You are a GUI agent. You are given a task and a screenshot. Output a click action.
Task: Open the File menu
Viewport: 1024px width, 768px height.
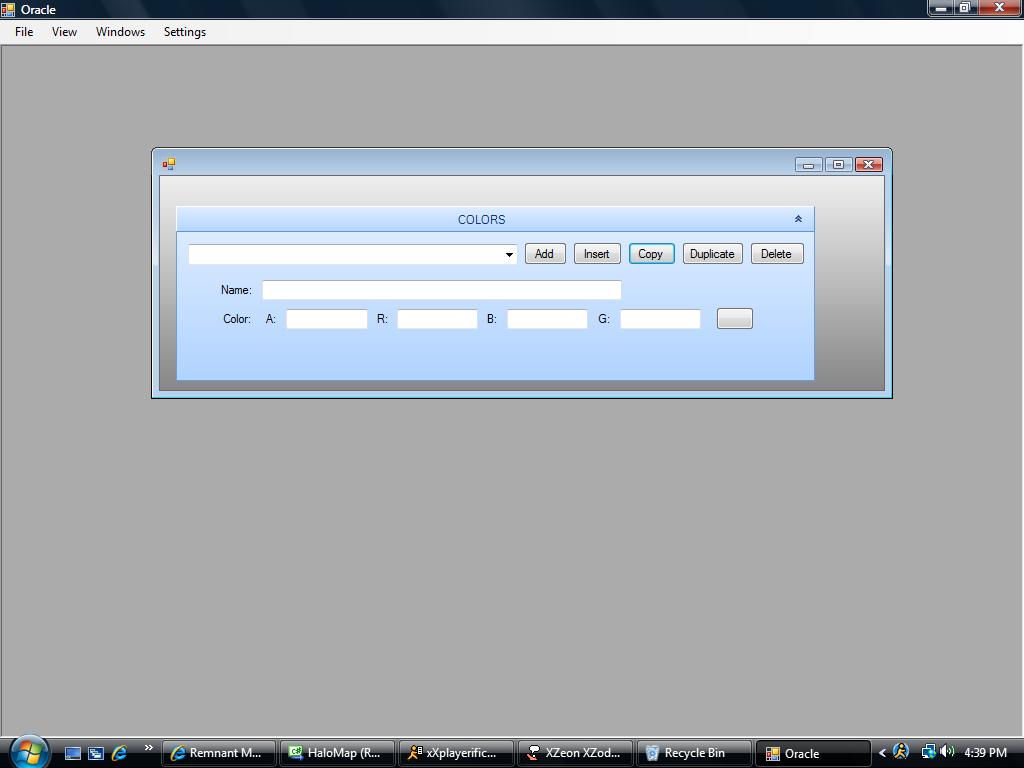[24, 32]
